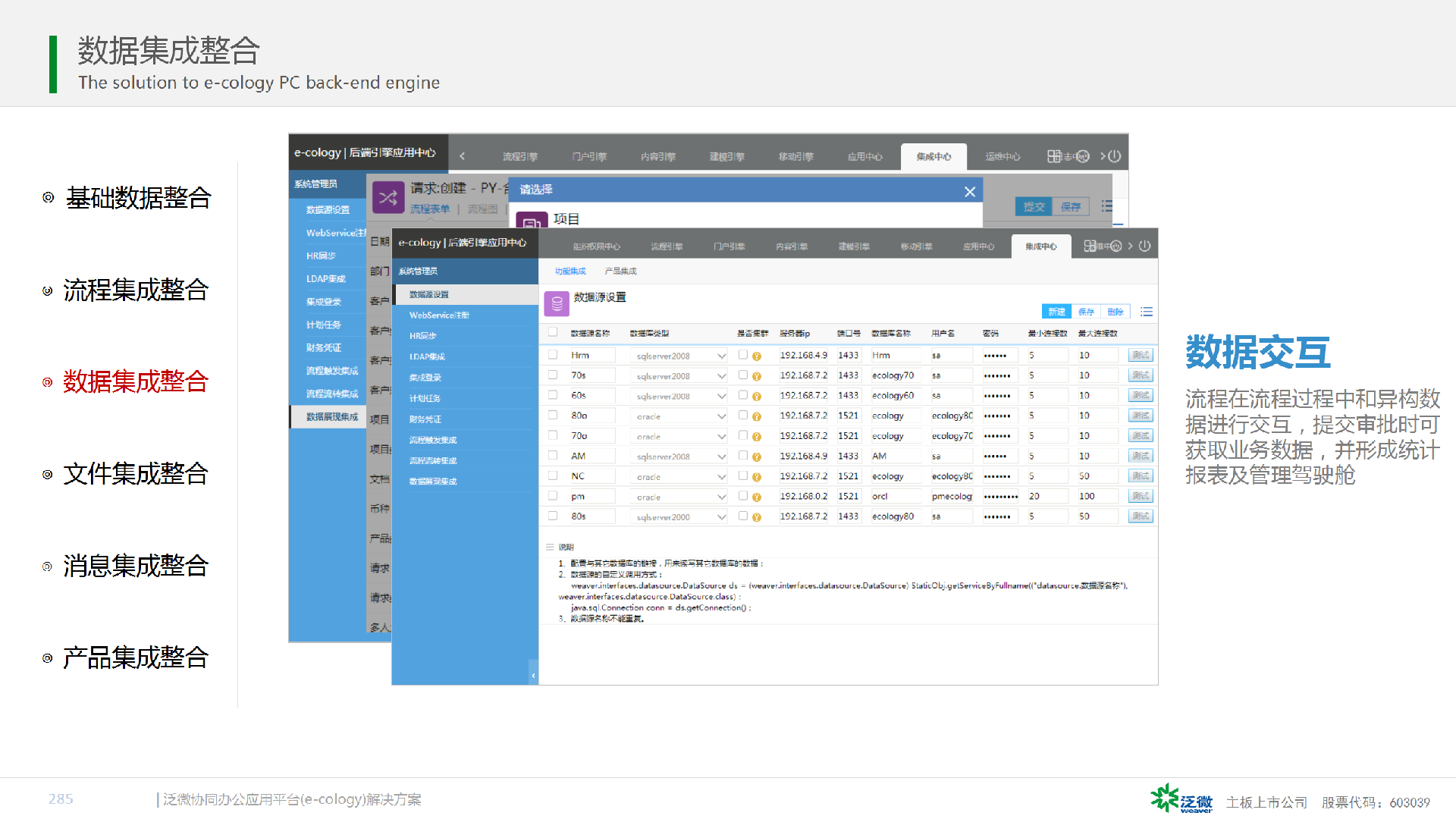Click the help icon in the NC row

(x=757, y=476)
